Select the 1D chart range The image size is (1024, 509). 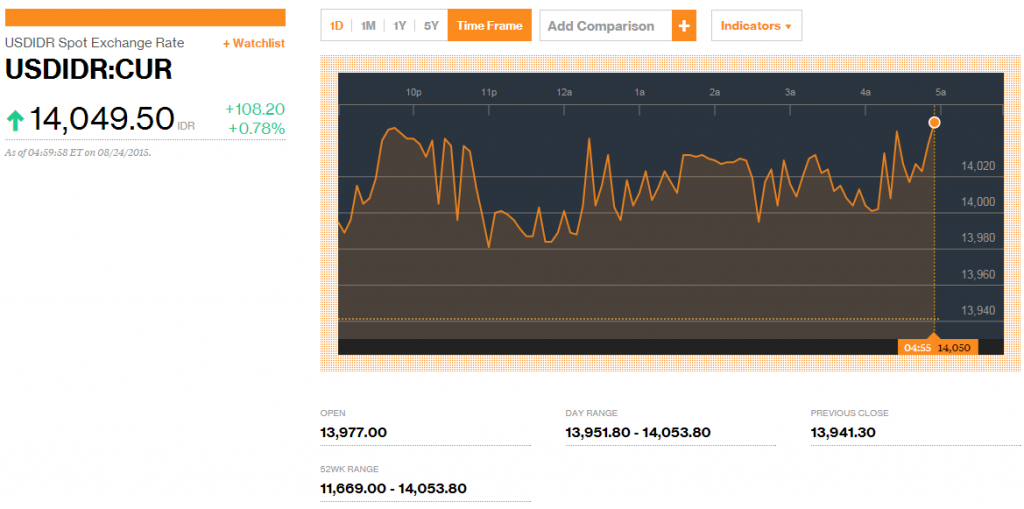(337, 26)
